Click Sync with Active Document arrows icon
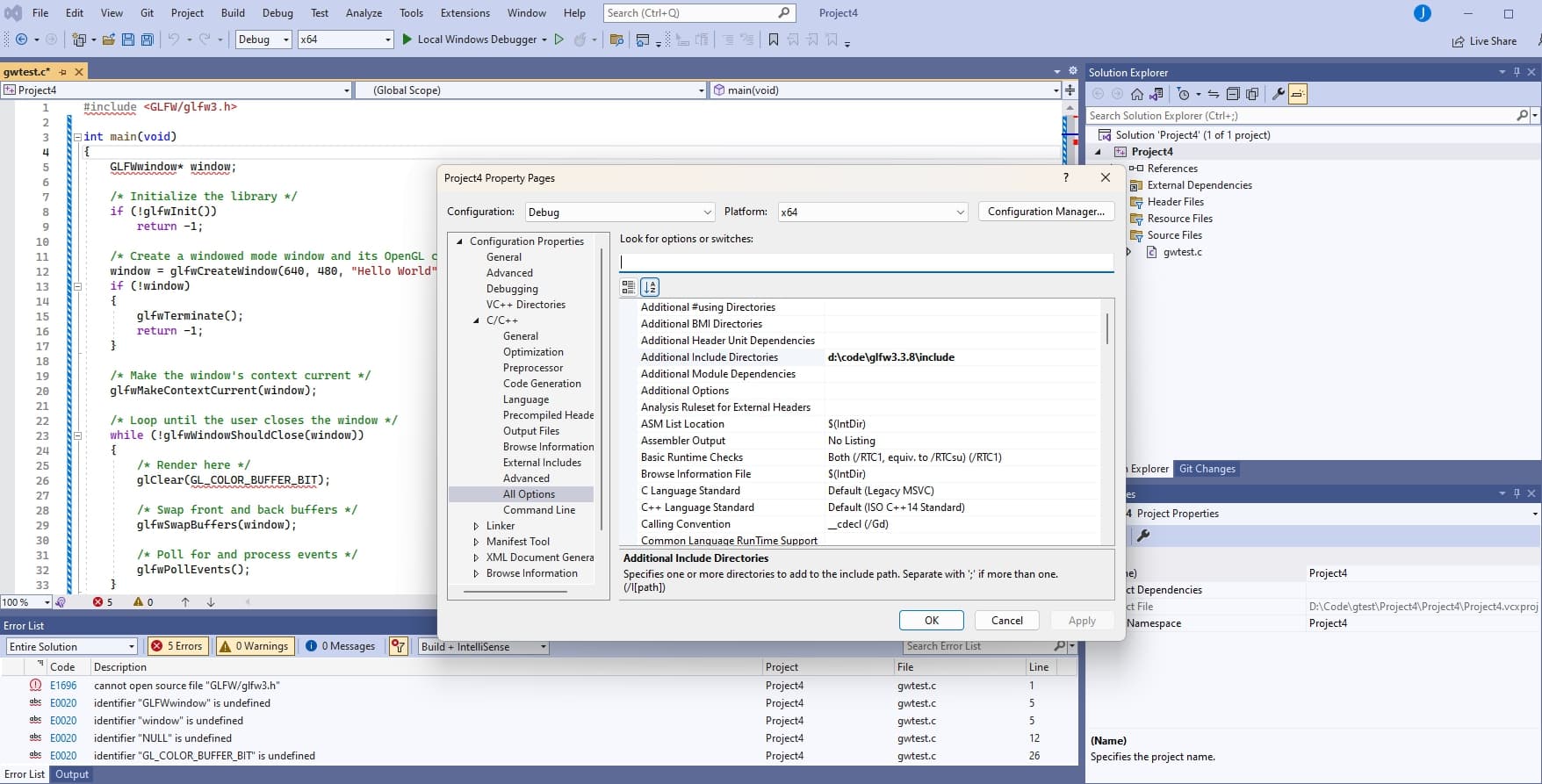The height and width of the screenshot is (784, 1542). [1213, 94]
